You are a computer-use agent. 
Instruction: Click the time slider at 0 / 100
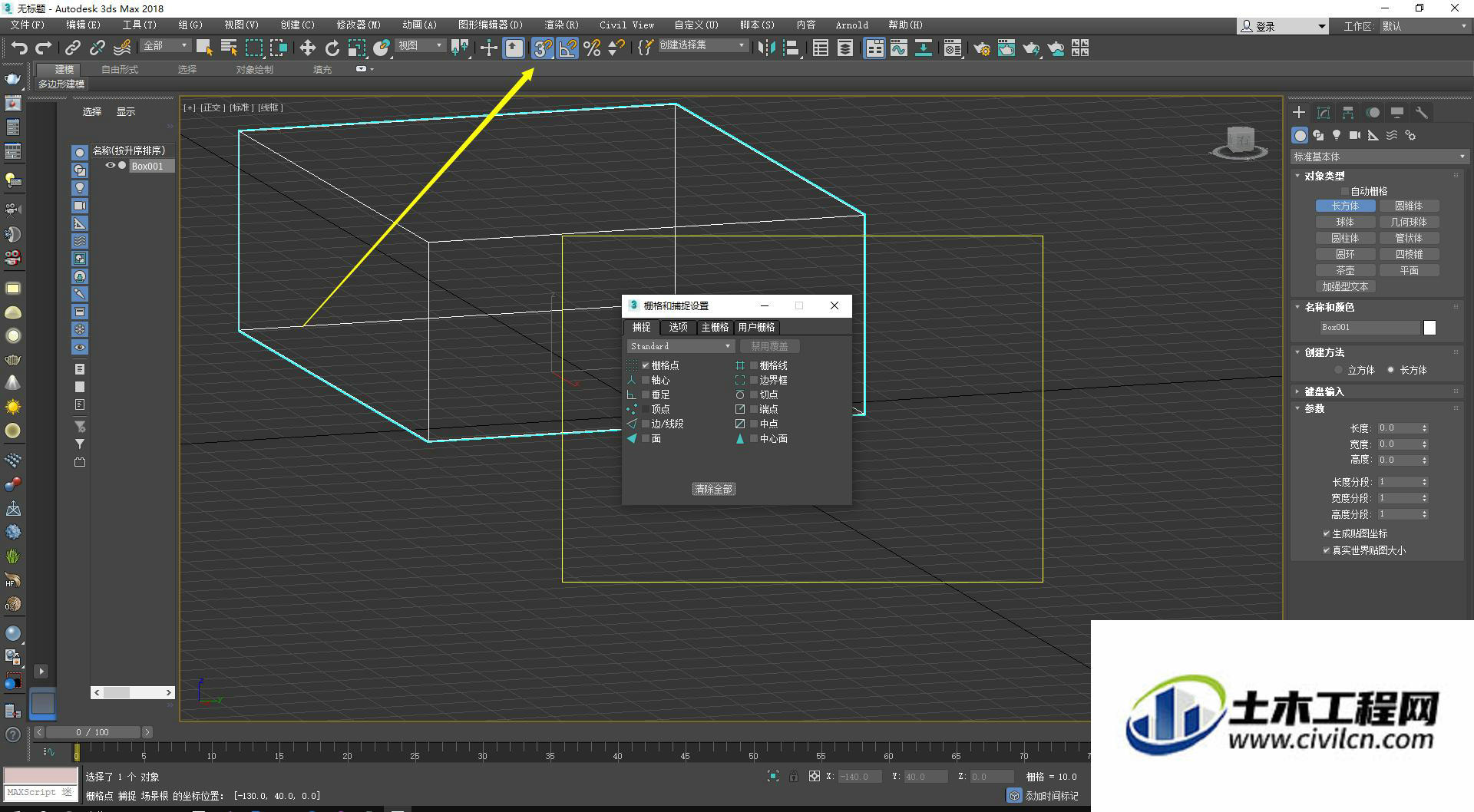(x=92, y=732)
